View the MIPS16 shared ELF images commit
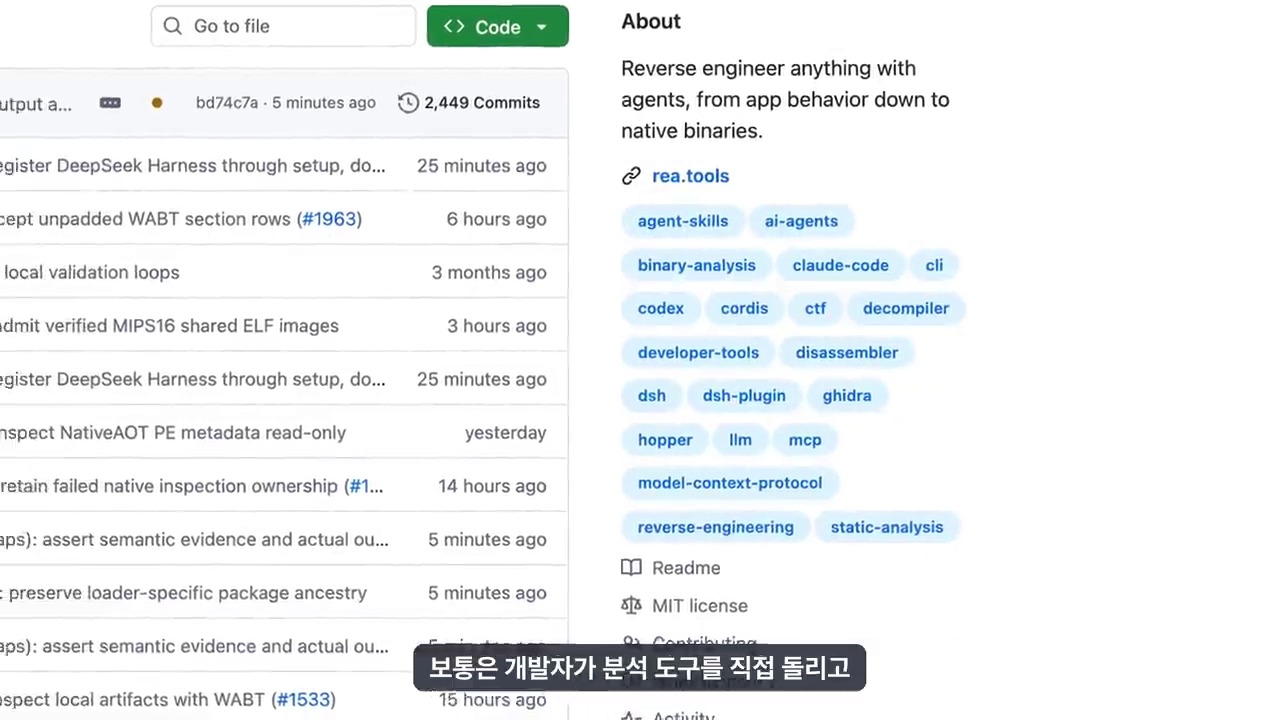The width and height of the screenshot is (1280, 720). (x=169, y=326)
